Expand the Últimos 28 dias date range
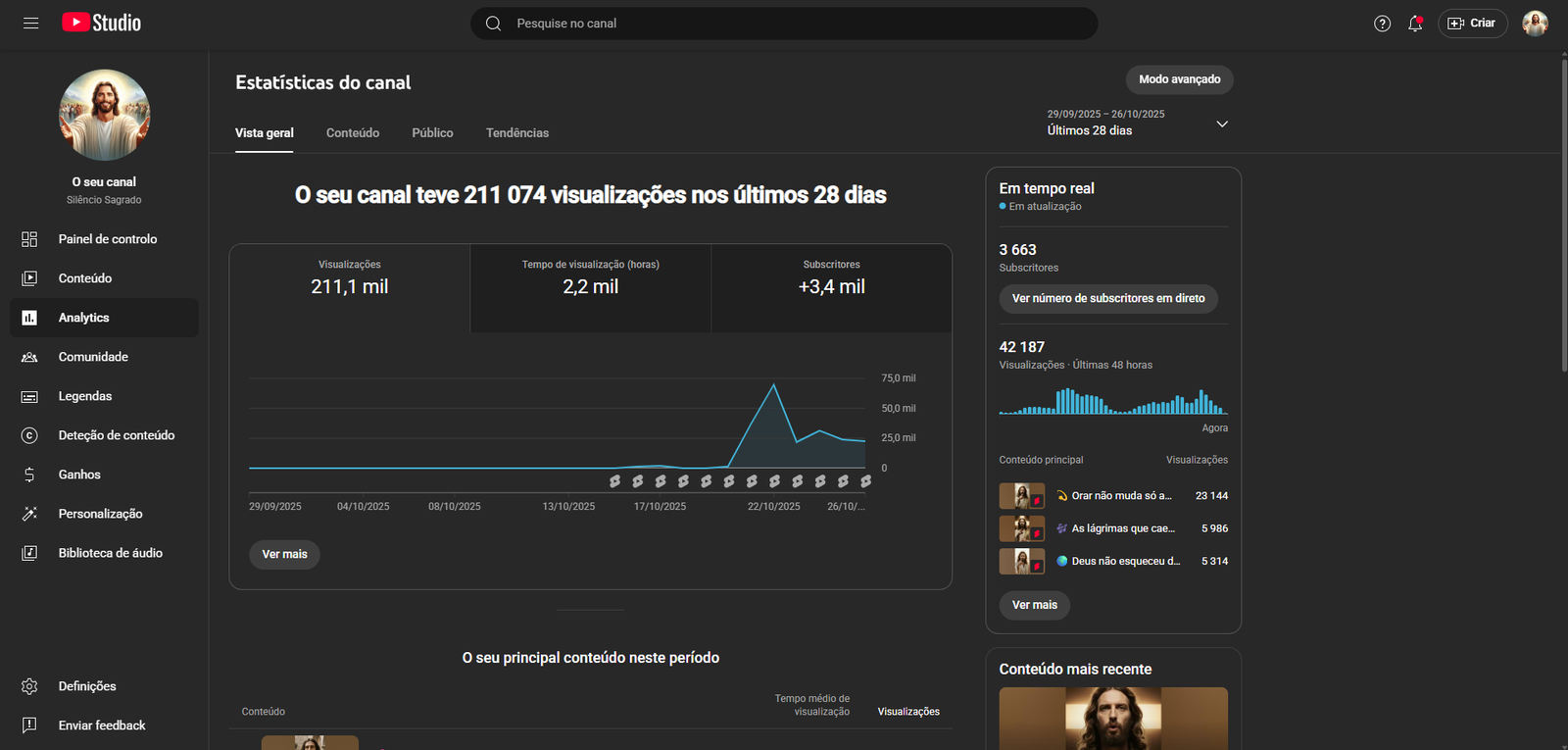 point(1137,124)
